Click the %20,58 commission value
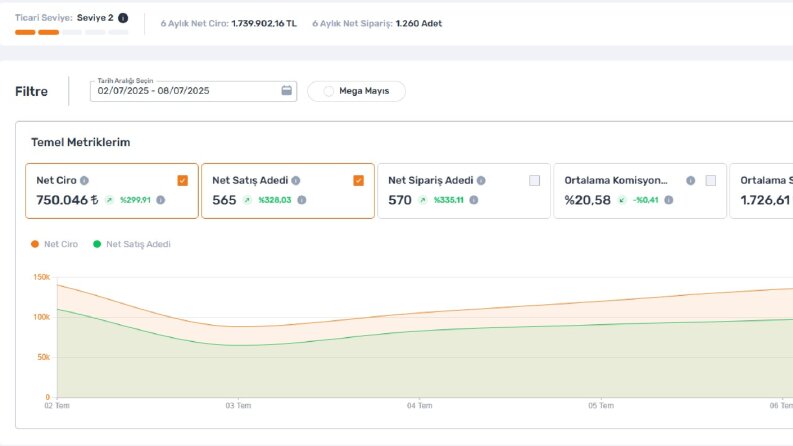The image size is (793, 446). tap(588, 200)
